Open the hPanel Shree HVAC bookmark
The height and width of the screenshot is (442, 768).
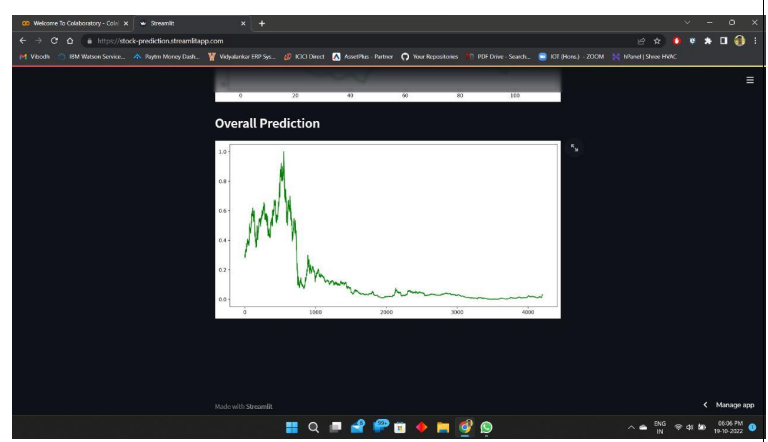pos(645,57)
